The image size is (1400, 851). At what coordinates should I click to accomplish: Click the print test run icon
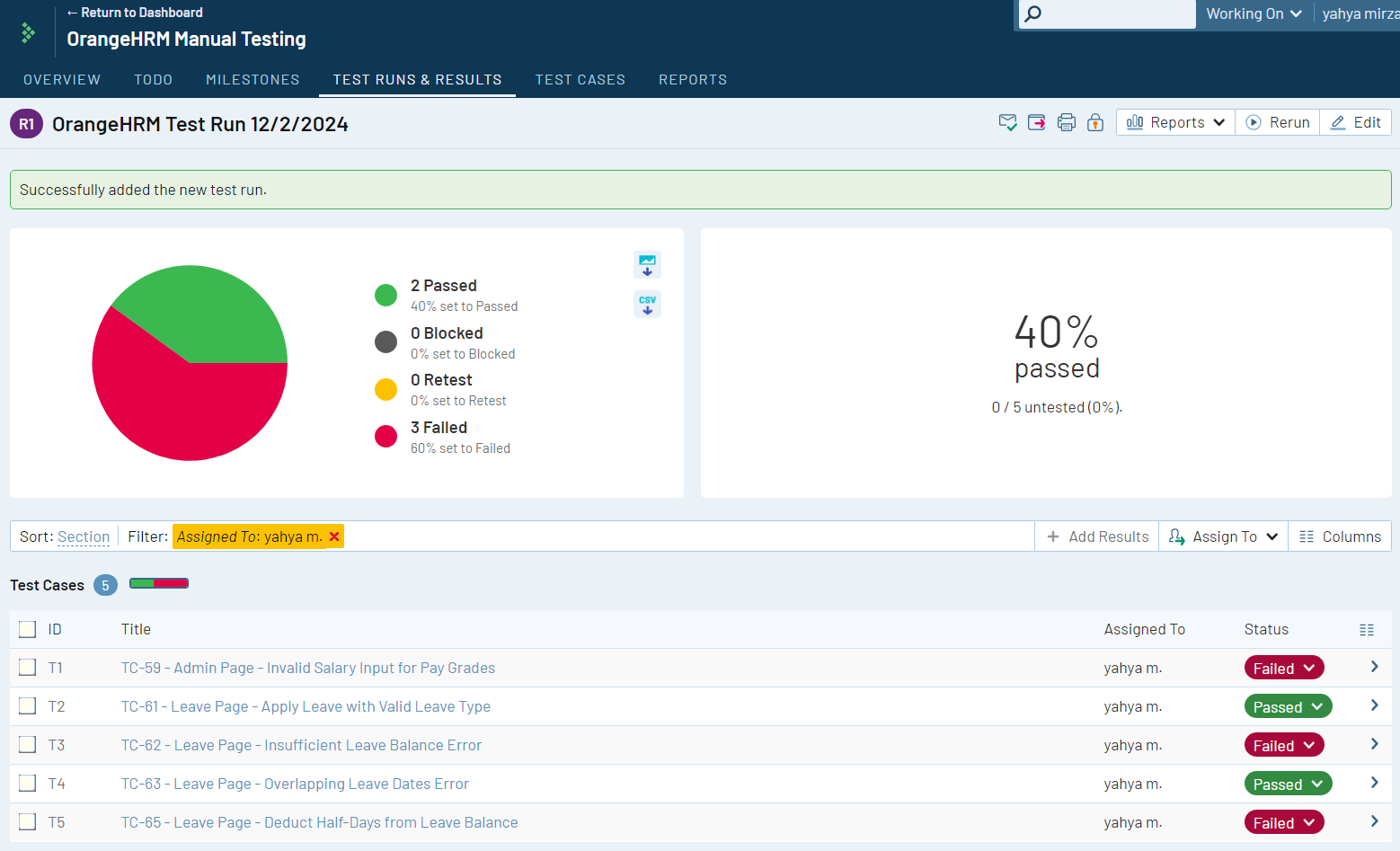pyautogui.click(x=1066, y=123)
